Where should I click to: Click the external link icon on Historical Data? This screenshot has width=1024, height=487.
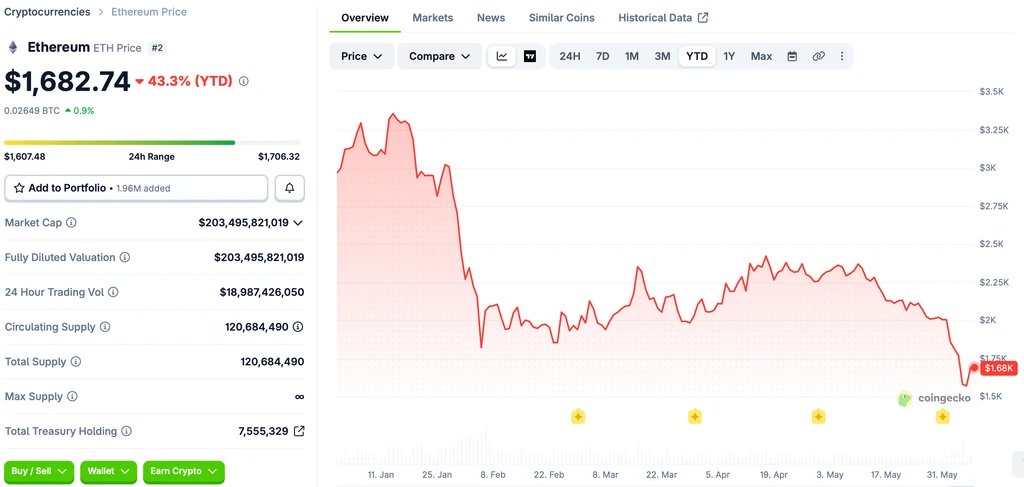[703, 18]
